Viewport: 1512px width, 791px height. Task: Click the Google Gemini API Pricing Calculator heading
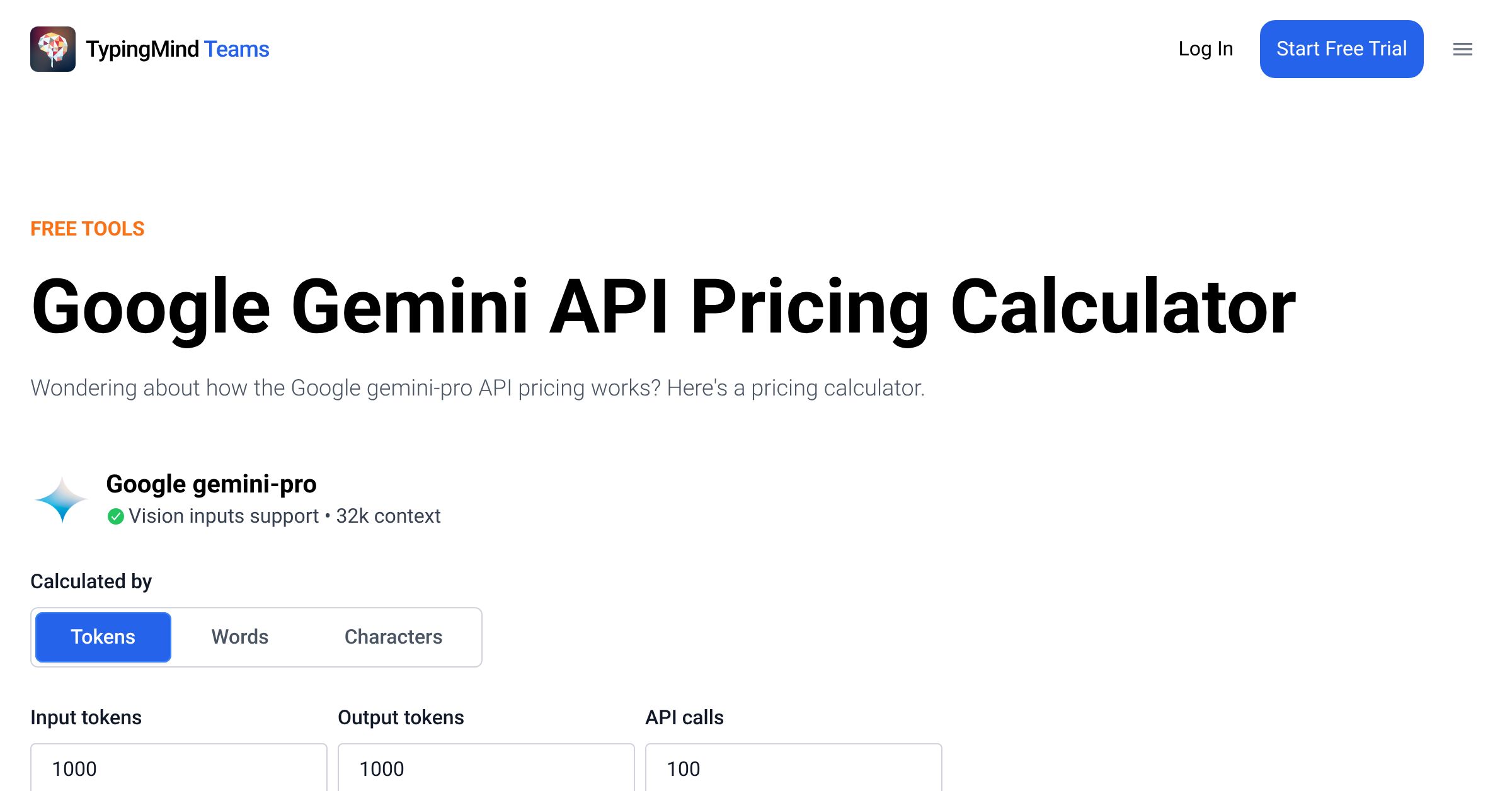663,307
